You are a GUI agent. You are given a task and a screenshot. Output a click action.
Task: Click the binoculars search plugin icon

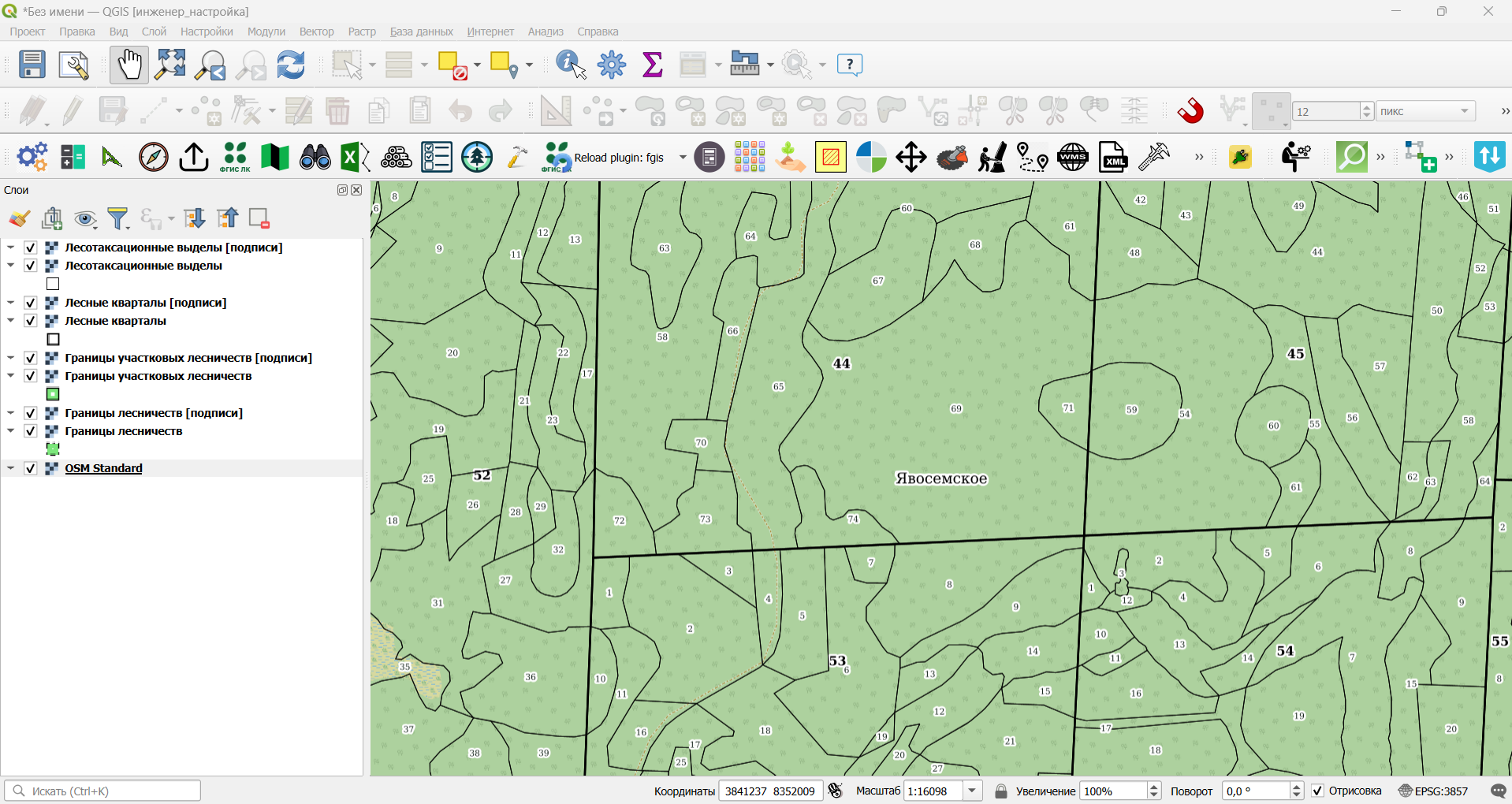click(315, 157)
